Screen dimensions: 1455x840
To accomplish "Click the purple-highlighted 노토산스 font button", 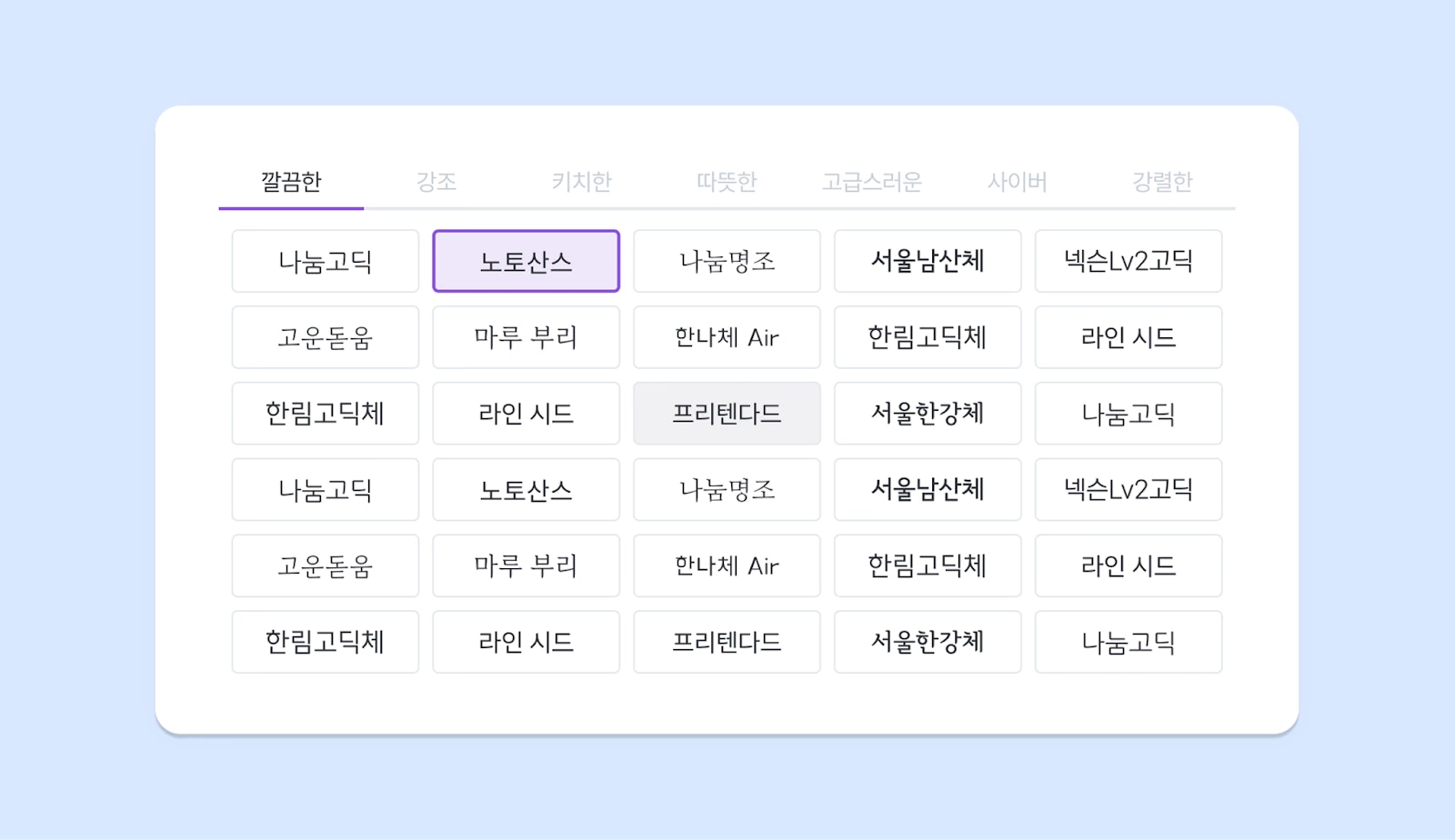I will pyautogui.click(x=527, y=261).
